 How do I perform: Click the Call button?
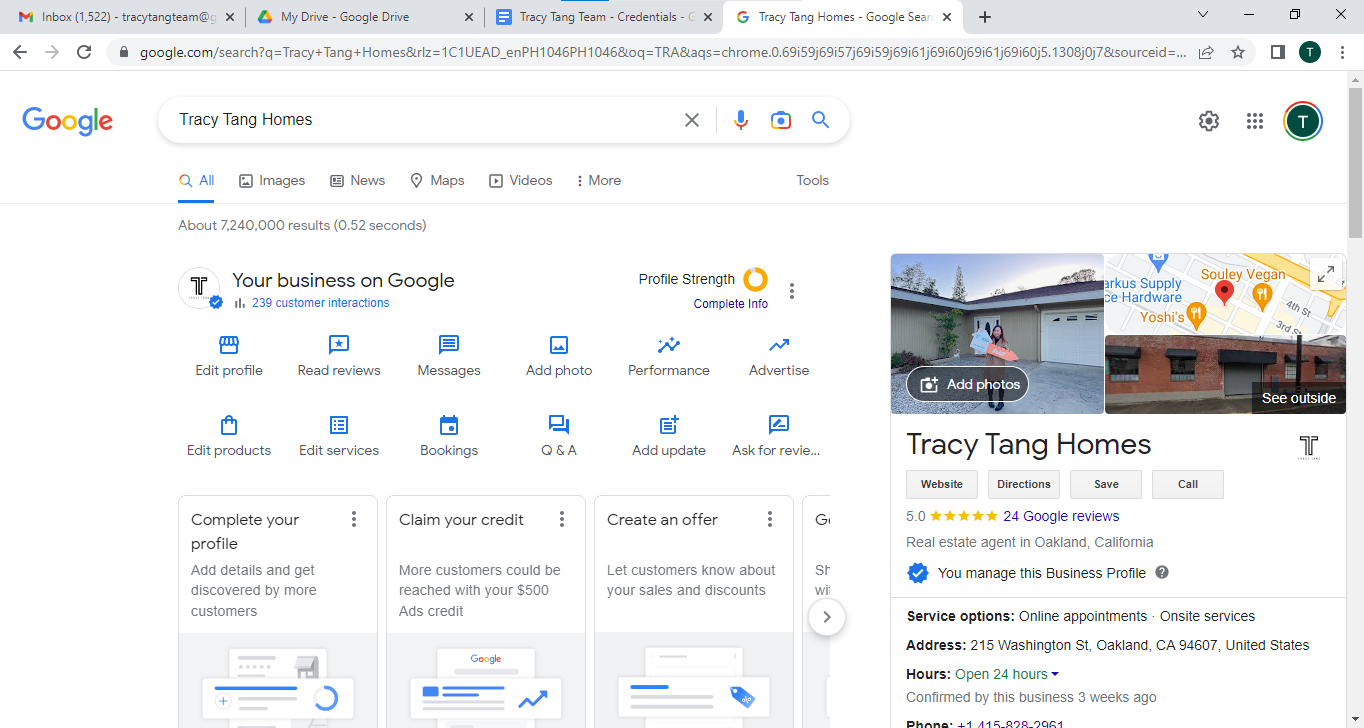(1188, 484)
